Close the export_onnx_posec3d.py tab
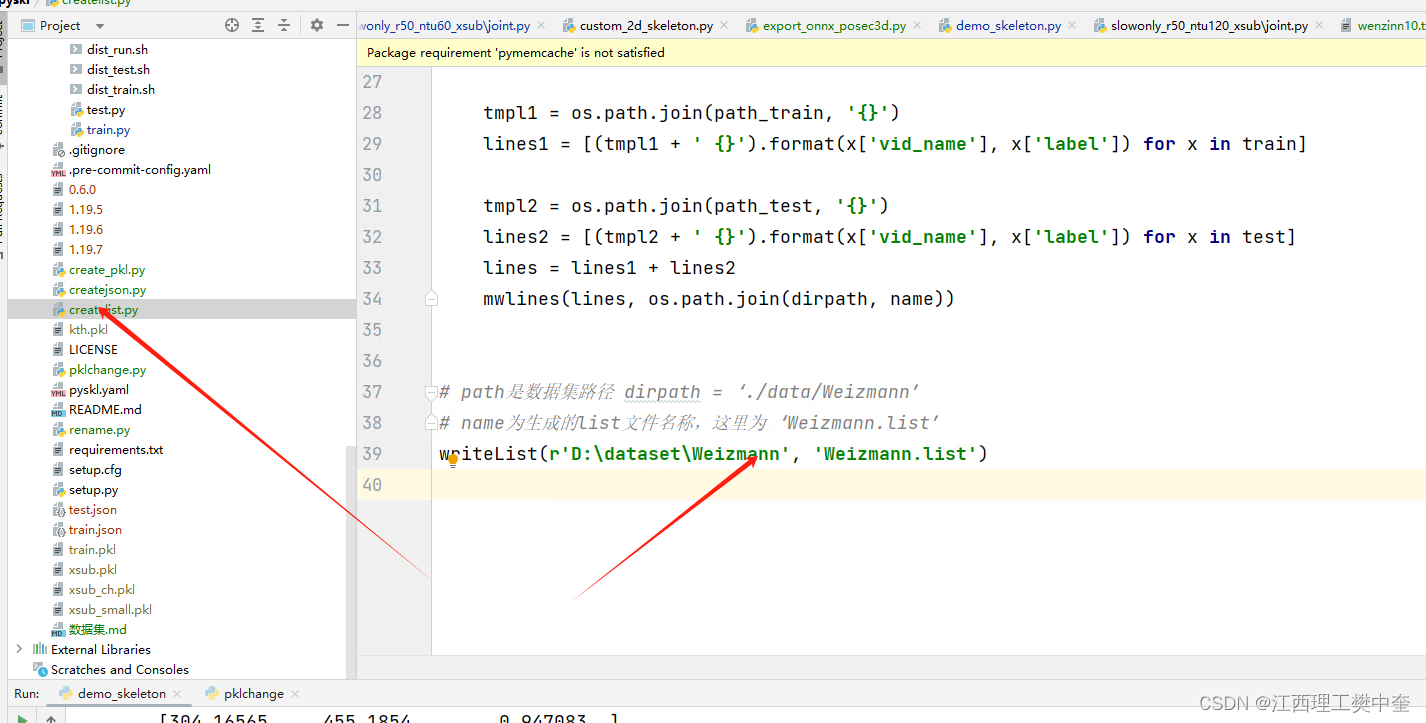Screen dimensions: 1426x723 pyautogui.click(x=917, y=26)
